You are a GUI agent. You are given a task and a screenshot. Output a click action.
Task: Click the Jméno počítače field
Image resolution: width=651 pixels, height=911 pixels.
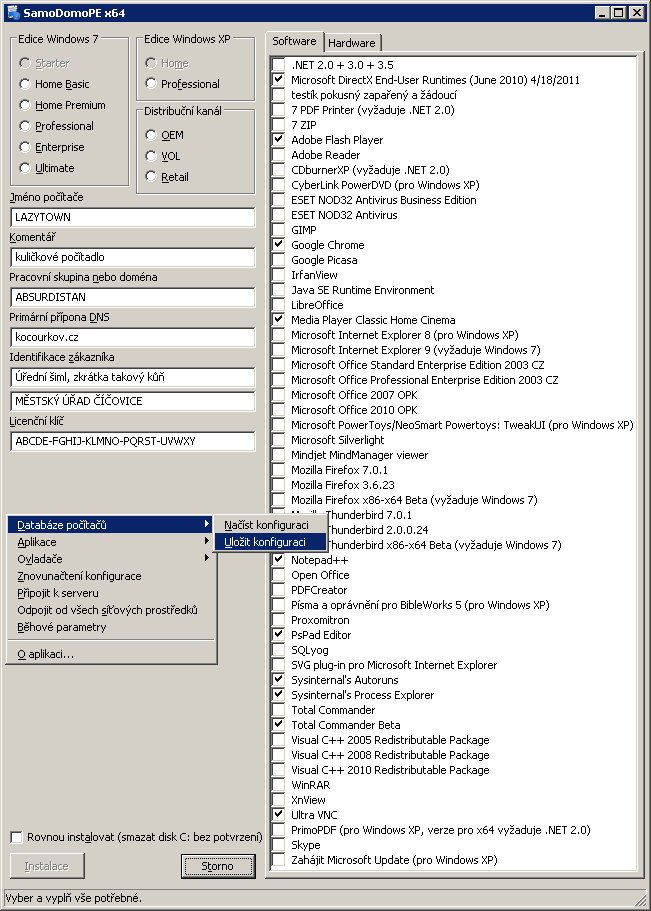133,217
